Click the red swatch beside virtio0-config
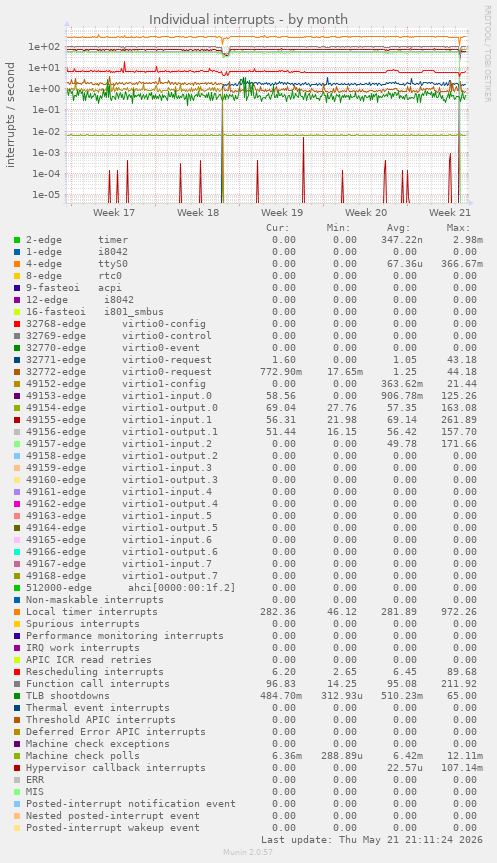 (x=17, y=324)
